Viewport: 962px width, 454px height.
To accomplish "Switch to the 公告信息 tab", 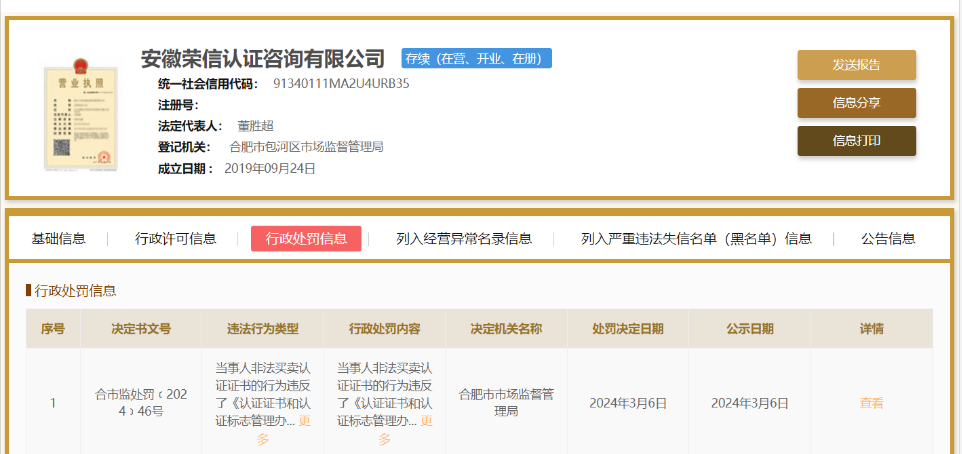I will click(888, 239).
